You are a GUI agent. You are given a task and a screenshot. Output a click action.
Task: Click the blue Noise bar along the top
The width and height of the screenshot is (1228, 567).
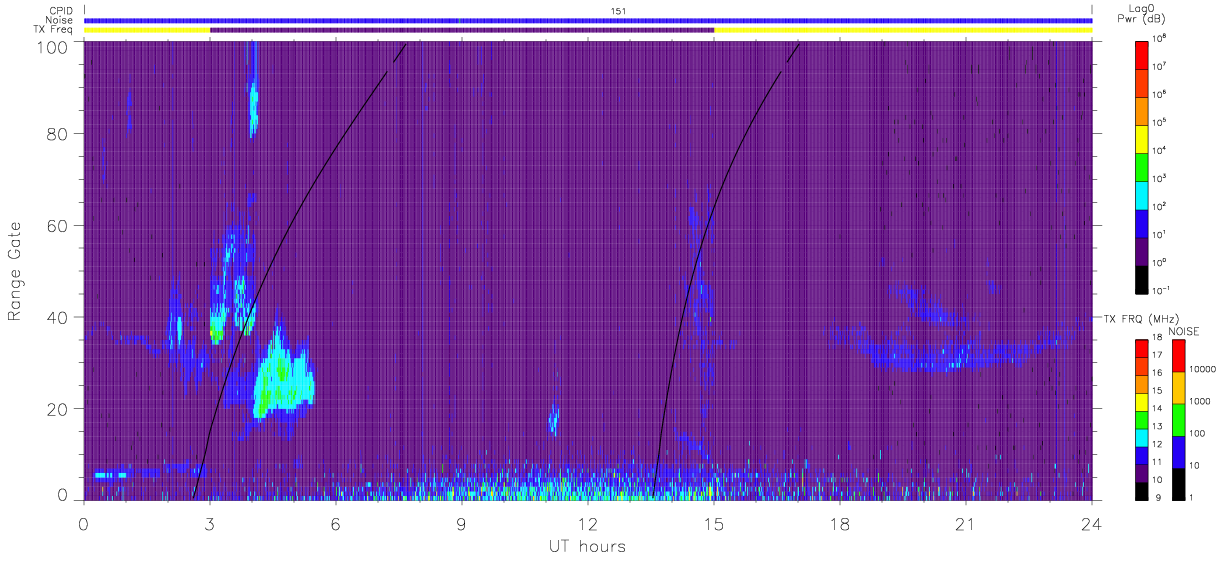pos(588,20)
